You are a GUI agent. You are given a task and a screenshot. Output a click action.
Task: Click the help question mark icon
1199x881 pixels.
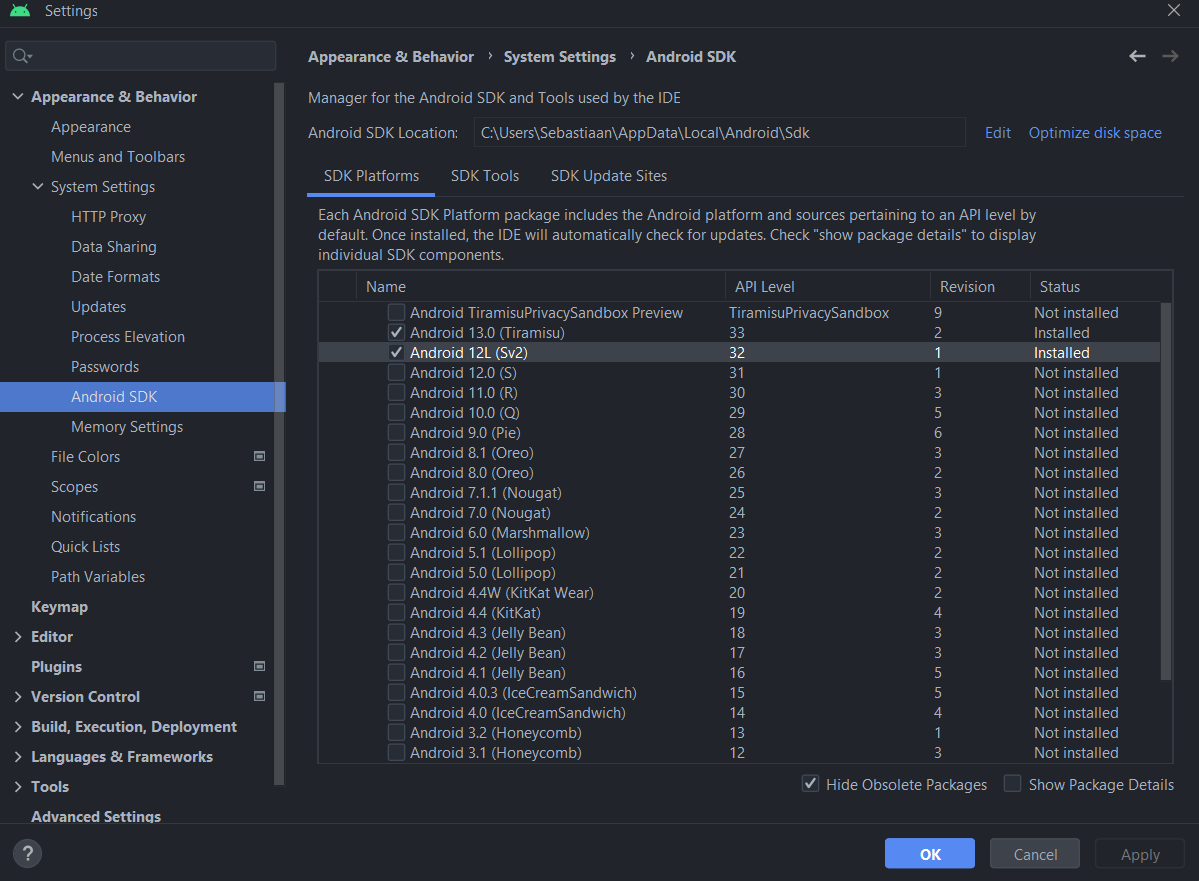point(27,853)
